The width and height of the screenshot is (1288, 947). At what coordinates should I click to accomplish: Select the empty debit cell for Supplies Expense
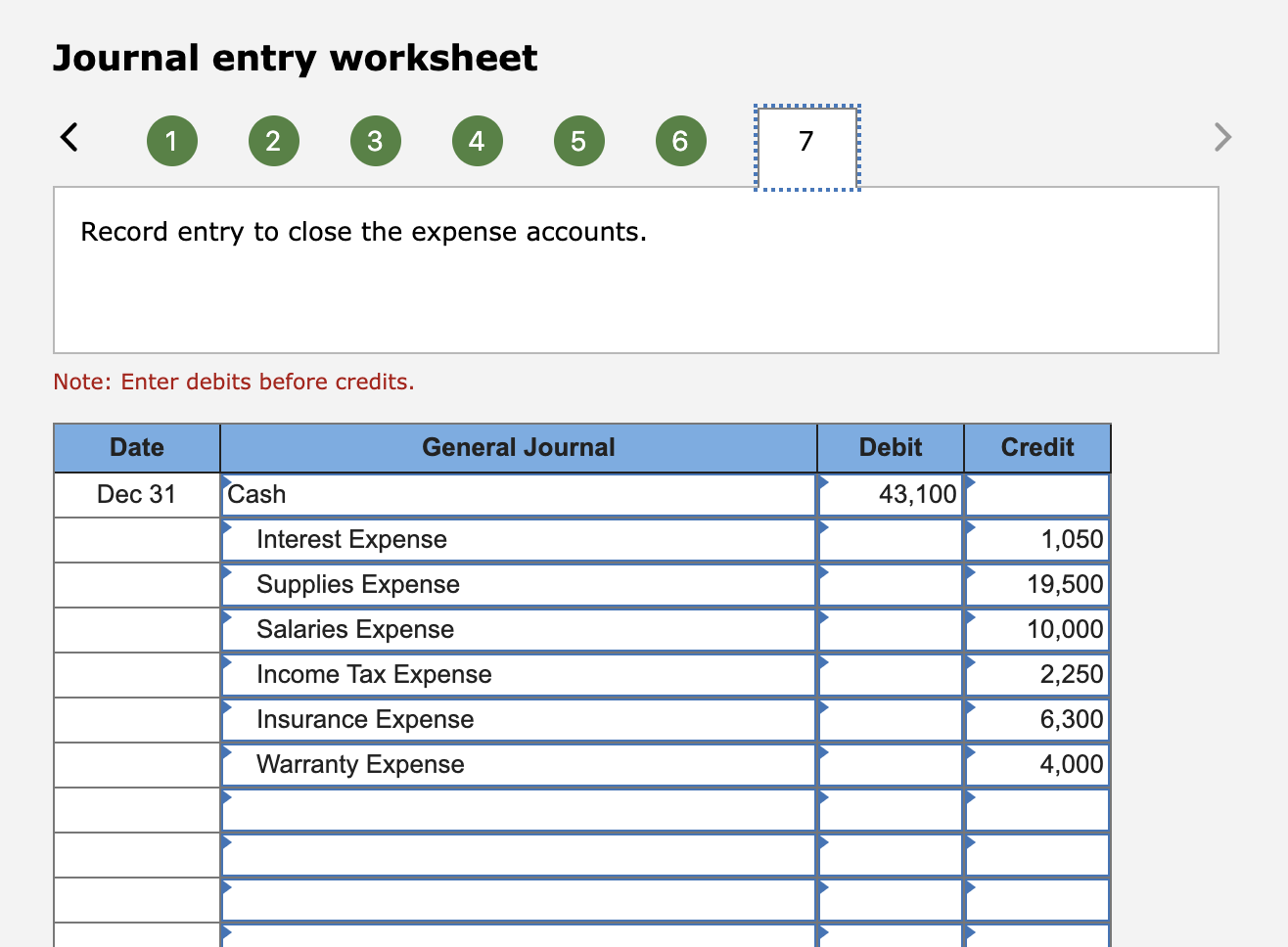pos(891,585)
